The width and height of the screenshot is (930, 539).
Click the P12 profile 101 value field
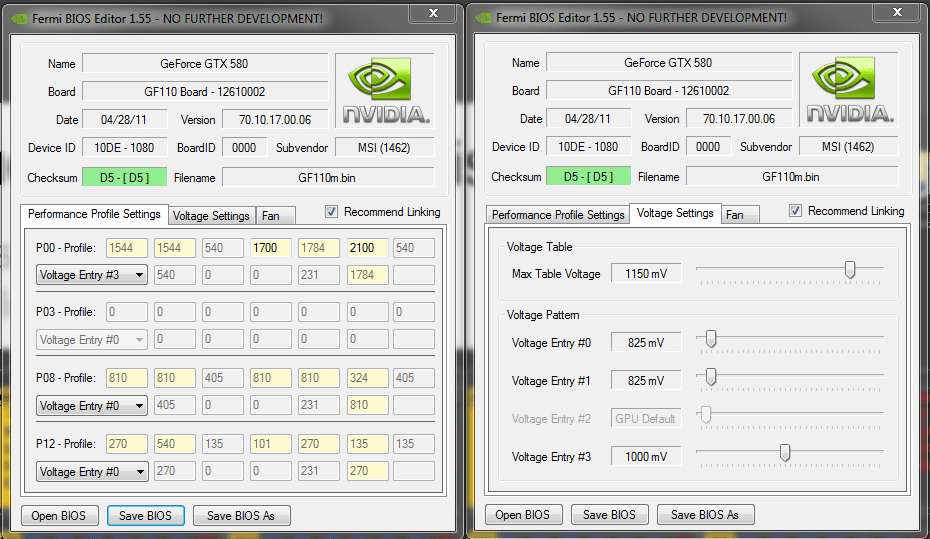coord(270,444)
